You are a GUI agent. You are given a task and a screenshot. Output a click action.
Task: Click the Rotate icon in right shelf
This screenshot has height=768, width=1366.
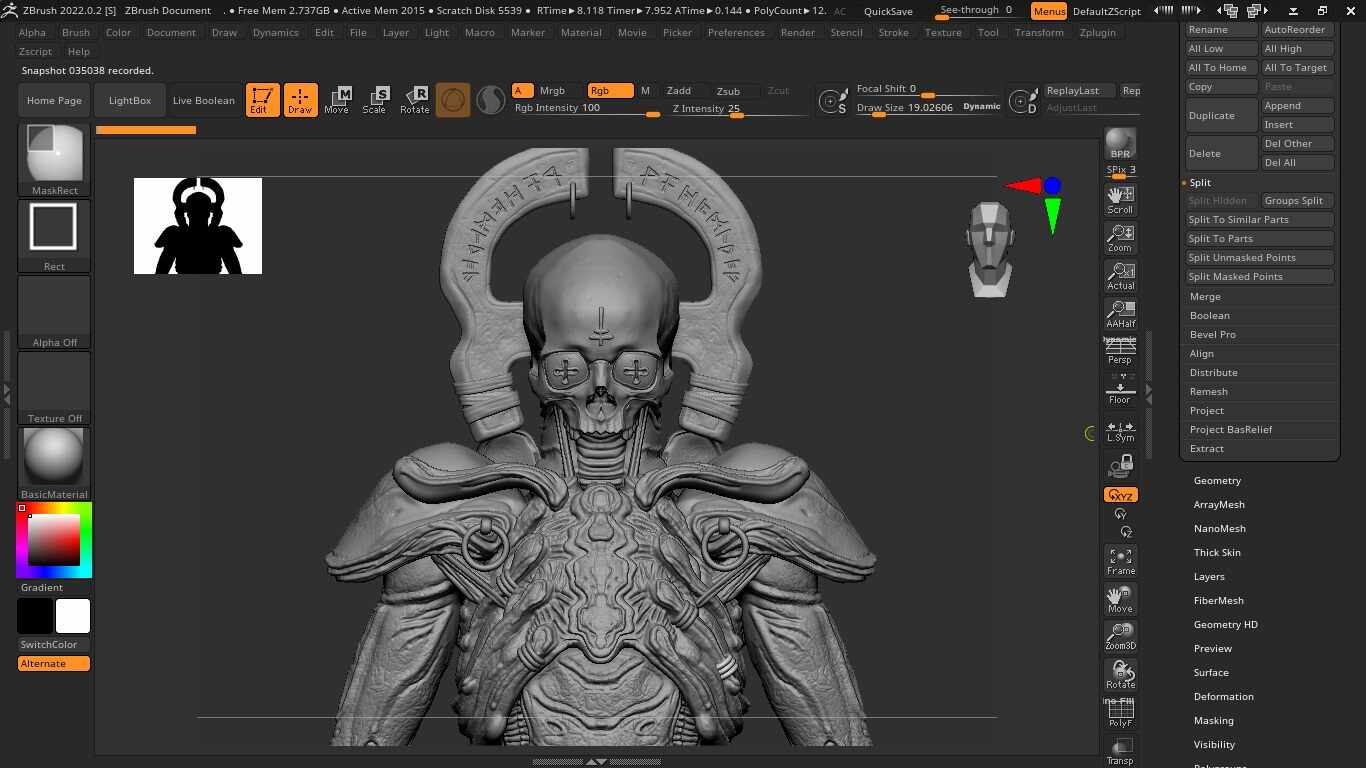[x=1120, y=675]
